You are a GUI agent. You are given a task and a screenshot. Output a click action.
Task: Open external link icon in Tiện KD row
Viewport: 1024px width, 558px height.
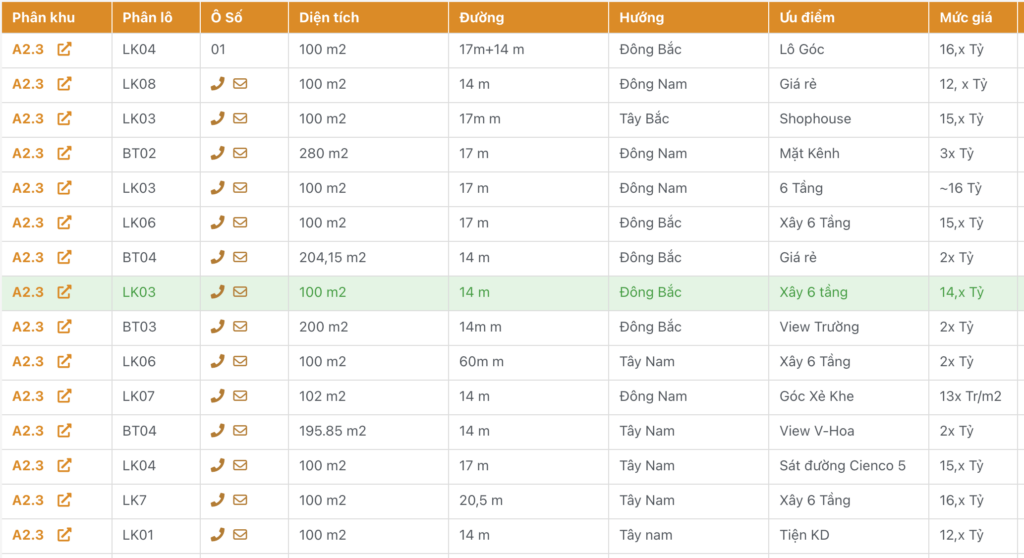coord(64,535)
